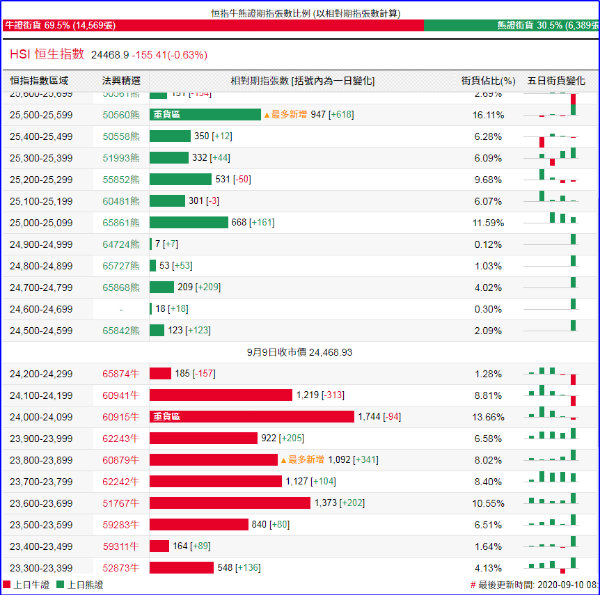Click the red 牛證街貨 69.5% ratio bar

[213, 25]
